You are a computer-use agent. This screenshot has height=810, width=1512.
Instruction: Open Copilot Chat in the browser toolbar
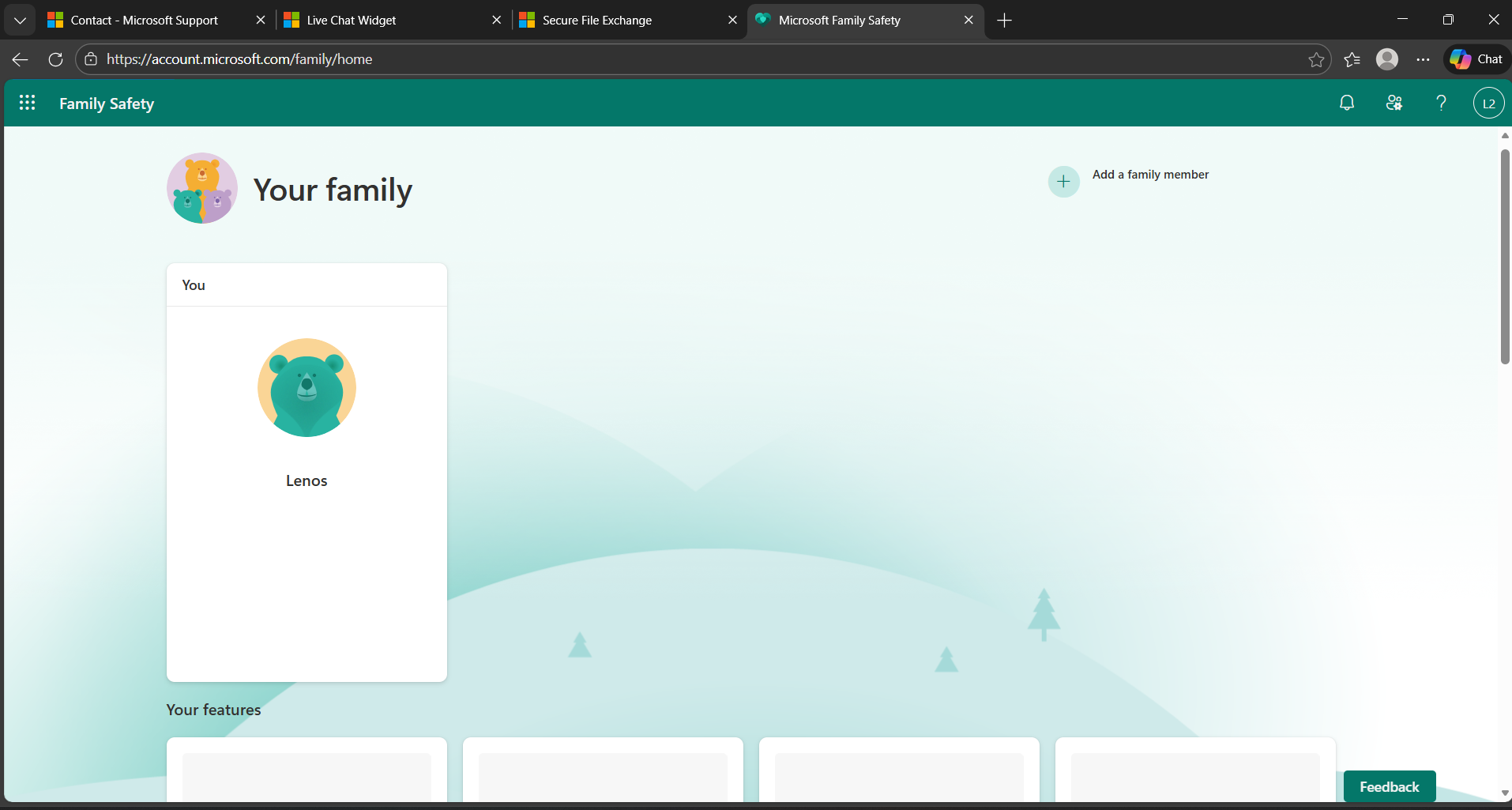pyautogui.click(x=1476, y=58)
